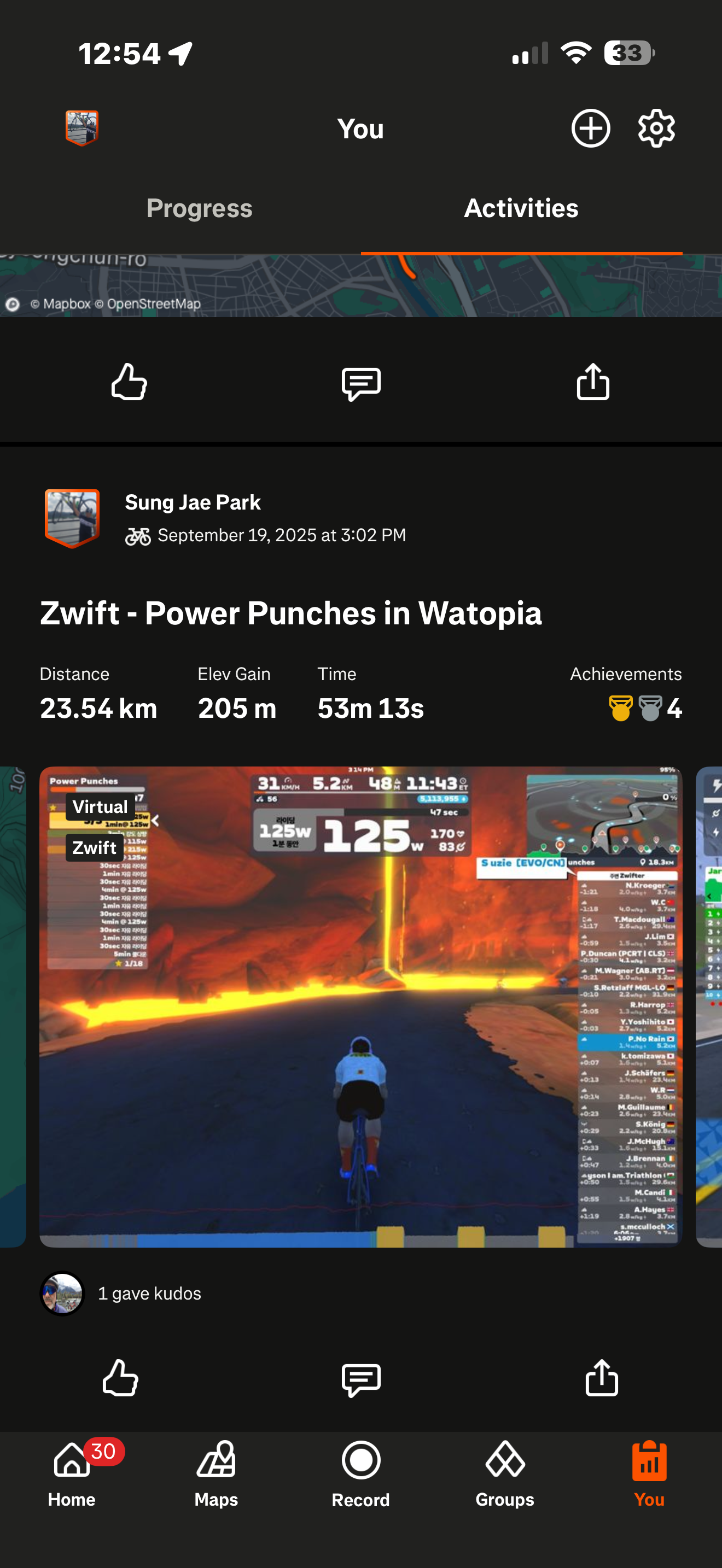Give kudos on Zwift Power Punches activity
This screenshot has height=1568, width=722.
pos(120,1378)
